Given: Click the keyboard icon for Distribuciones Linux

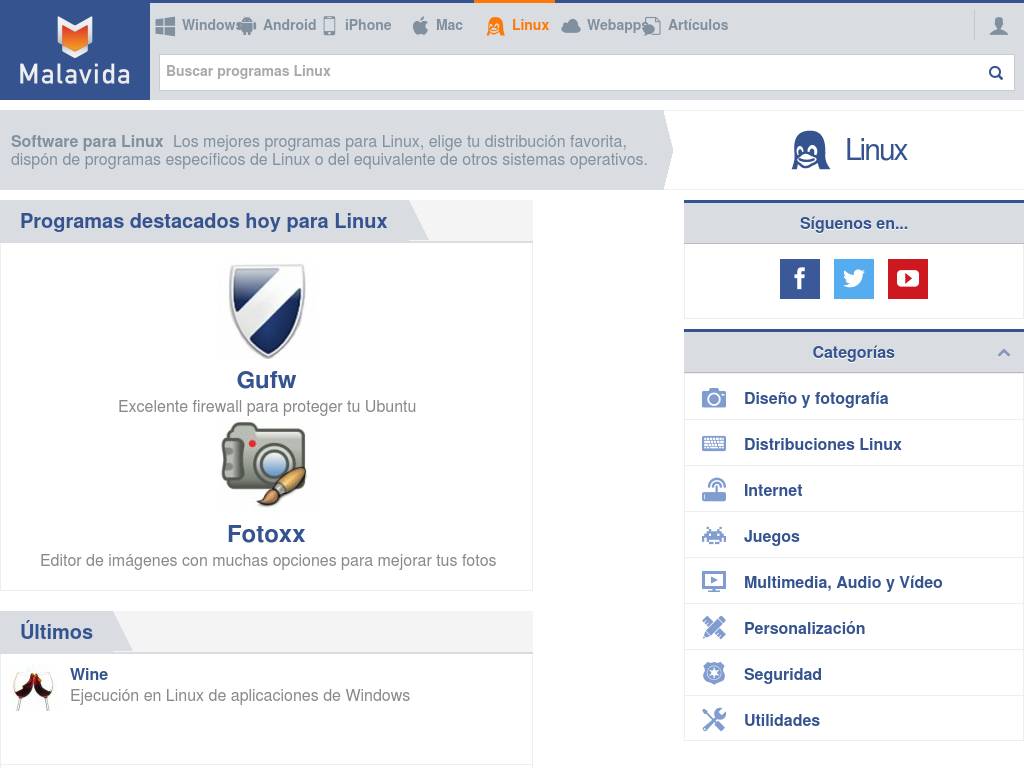Looking at the screenshot, I should [x=714, y=444].
